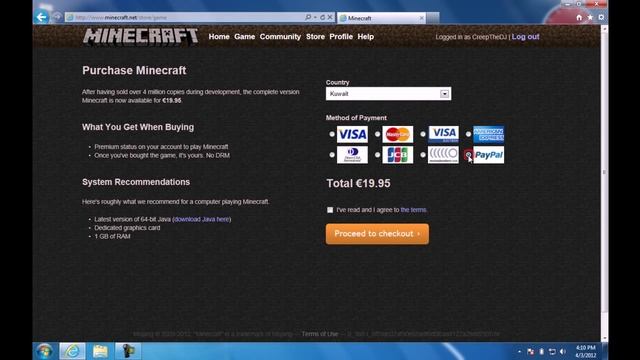Select the Visa radio button
640x360 pixels.
click(x=332, y=134)
